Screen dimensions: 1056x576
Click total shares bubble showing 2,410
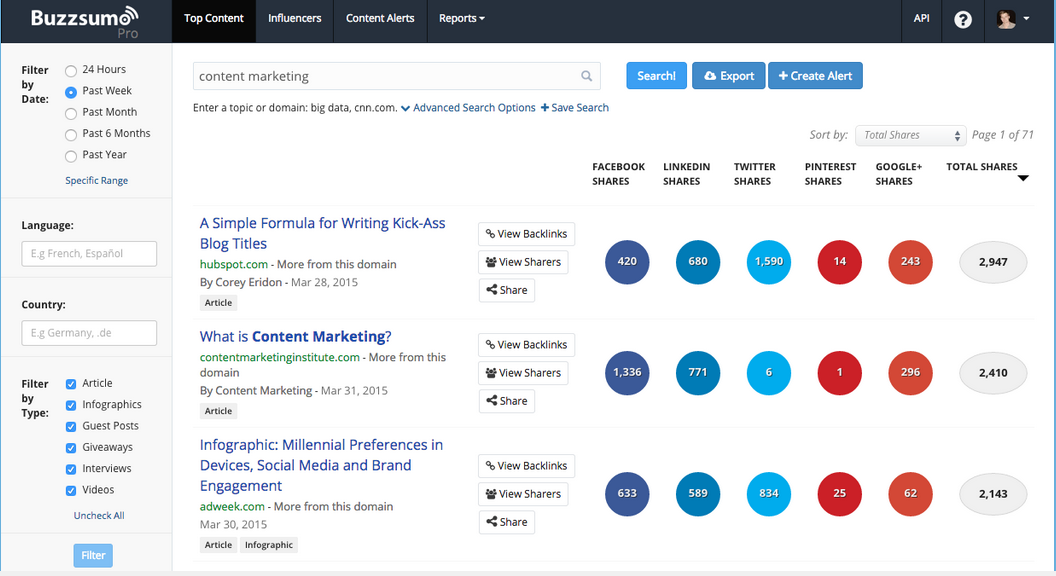pos(993,373)
